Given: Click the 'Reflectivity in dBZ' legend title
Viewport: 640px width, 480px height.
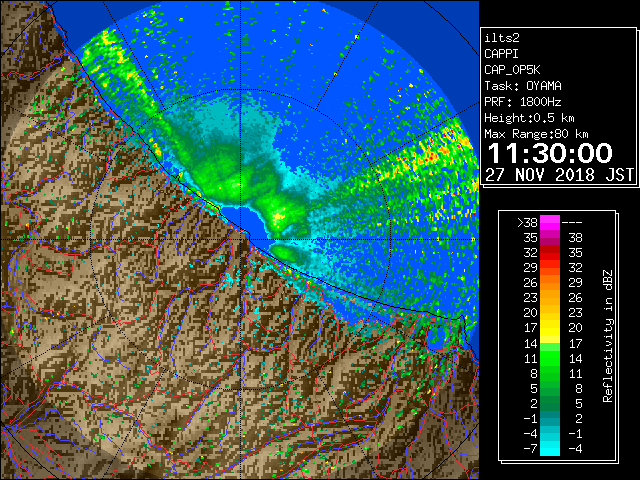Looking at the screenshot, I should (608, 336).
